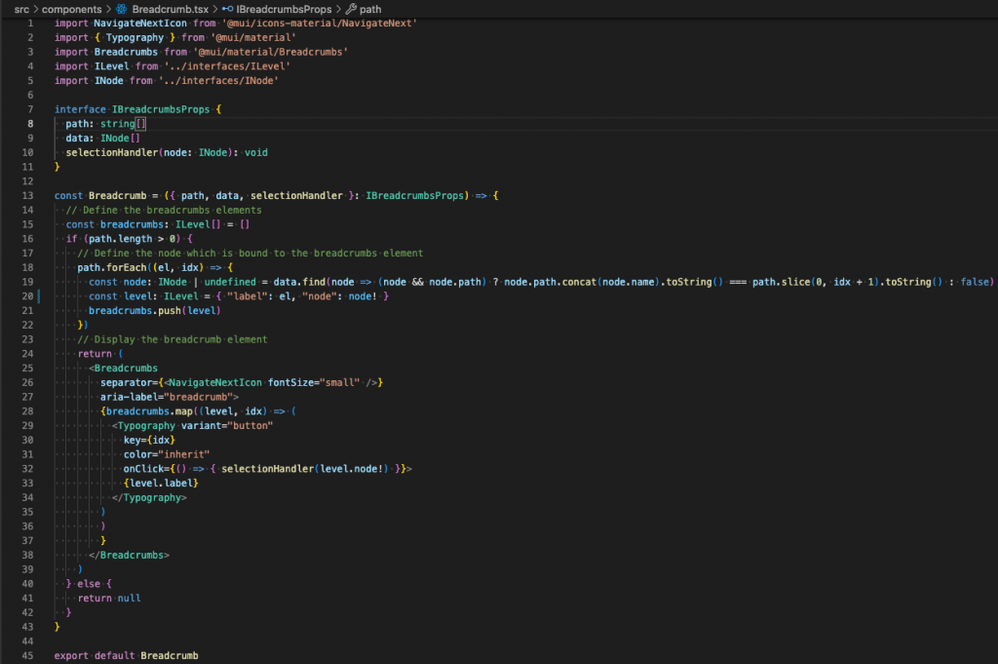Click fontSize="small" on line 26

314,383
